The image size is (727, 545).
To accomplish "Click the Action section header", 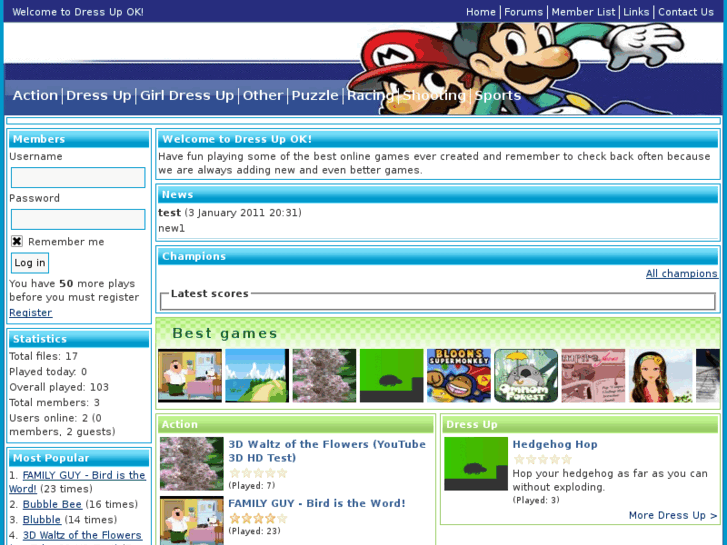I will pyautogui.click(x=296, y=424).
